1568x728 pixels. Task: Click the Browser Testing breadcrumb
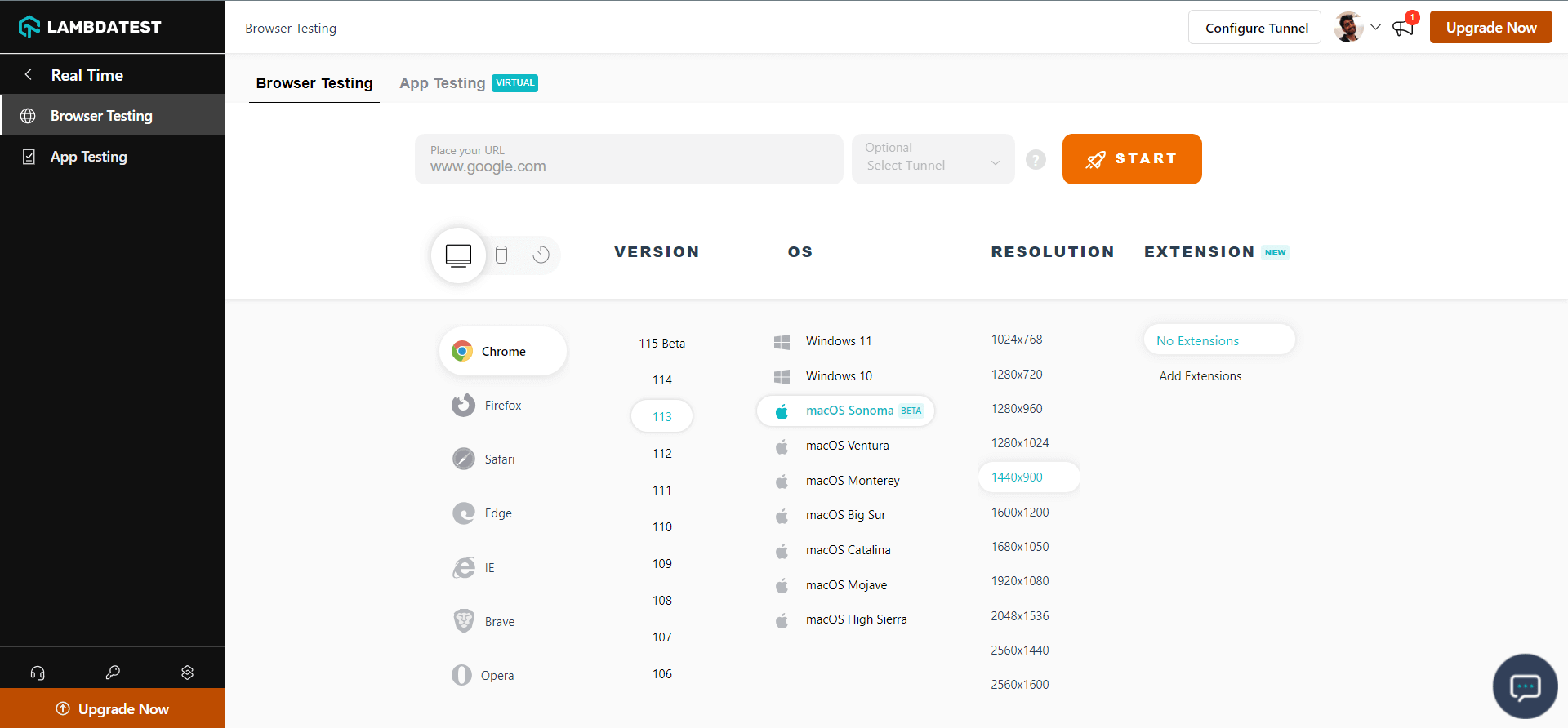(x=291, y=28)
